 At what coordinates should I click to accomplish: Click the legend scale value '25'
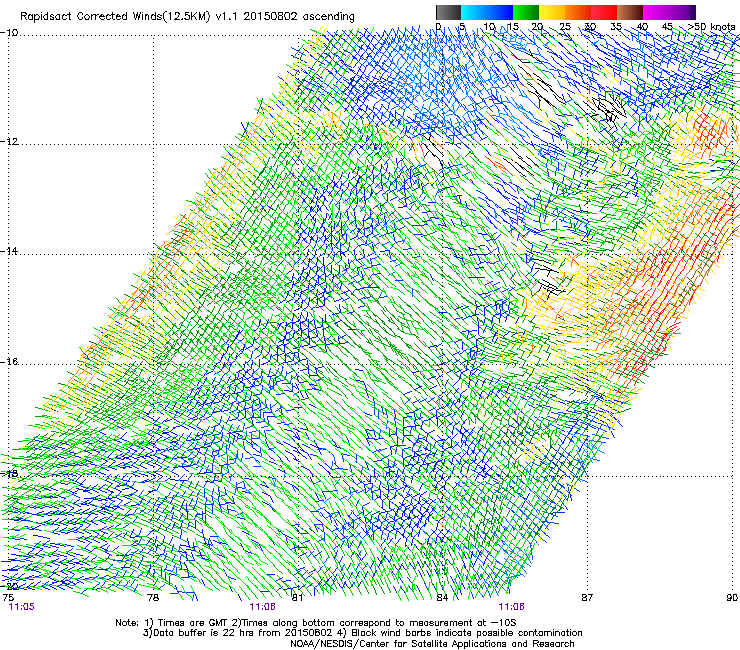564,27
